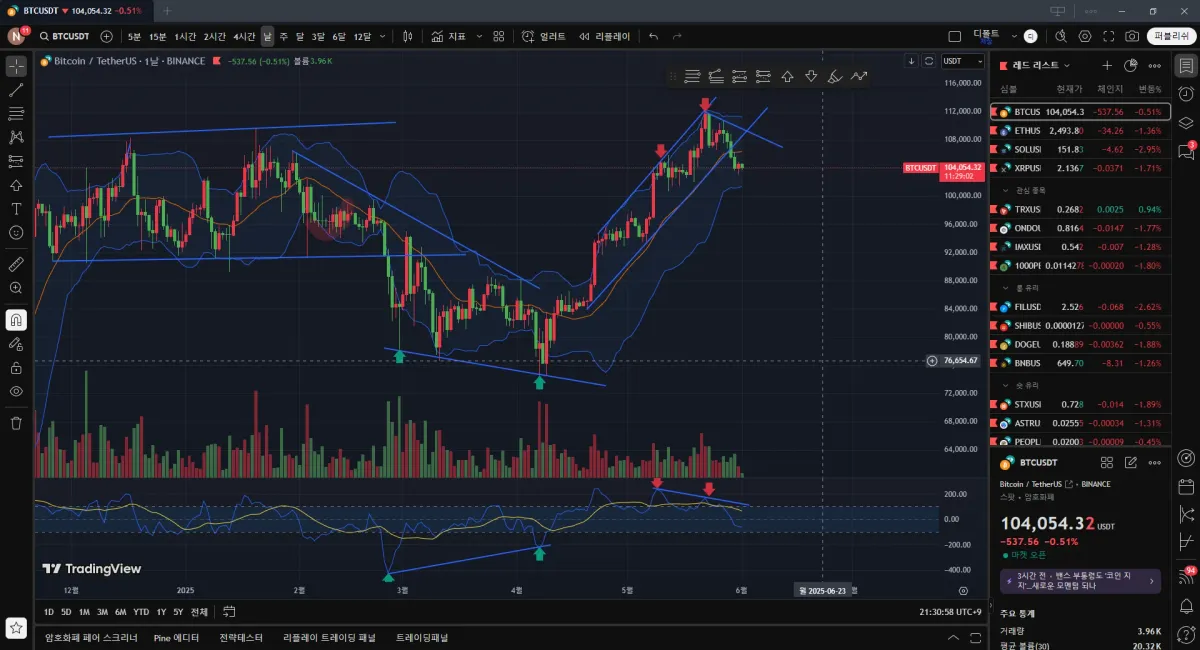Select the weekly 주 timeframe
Image resolution: width=1200 pixels, height=650 pixels.
coord(284,36)
